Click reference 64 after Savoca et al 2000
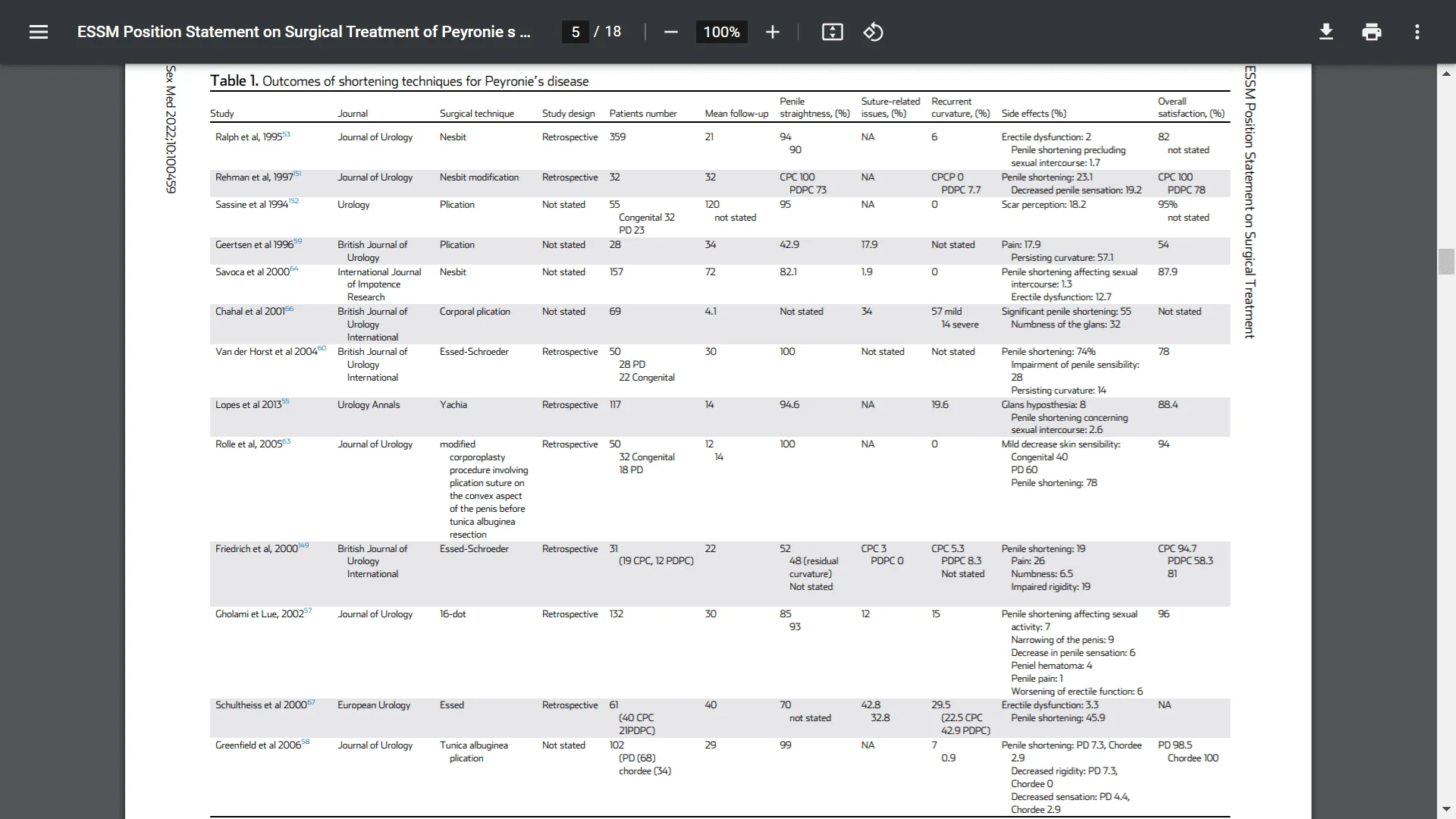The image size is (1456, 819). 294,268
